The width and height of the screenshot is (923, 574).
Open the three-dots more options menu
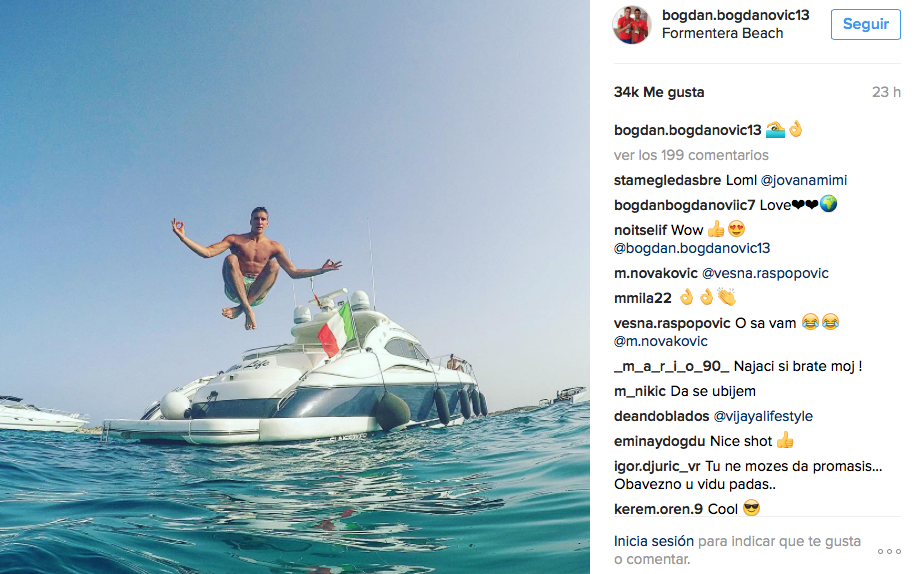point(889,552)
